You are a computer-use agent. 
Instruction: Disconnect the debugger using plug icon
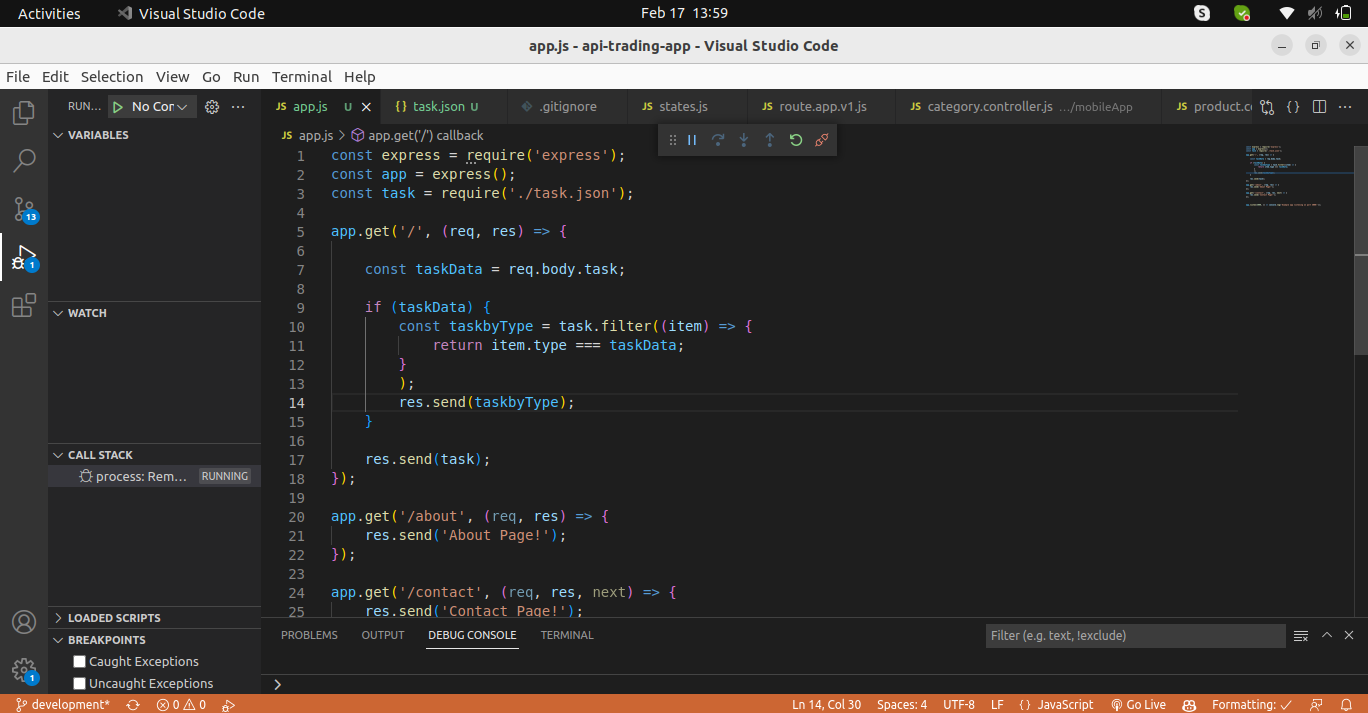821,140
